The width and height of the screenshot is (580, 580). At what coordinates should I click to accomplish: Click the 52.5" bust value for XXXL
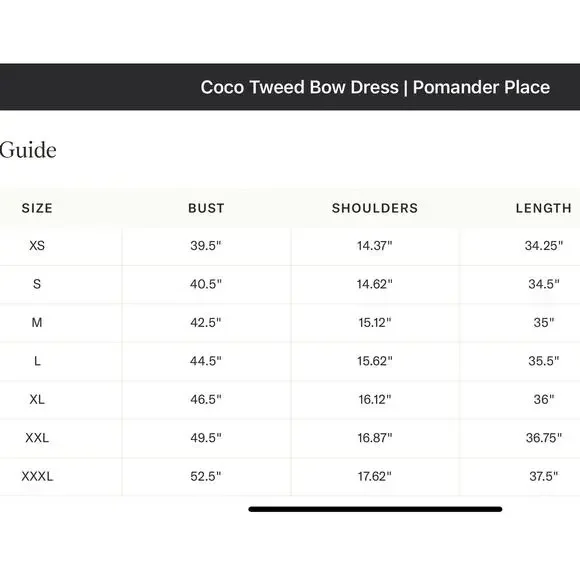(206, 476)
